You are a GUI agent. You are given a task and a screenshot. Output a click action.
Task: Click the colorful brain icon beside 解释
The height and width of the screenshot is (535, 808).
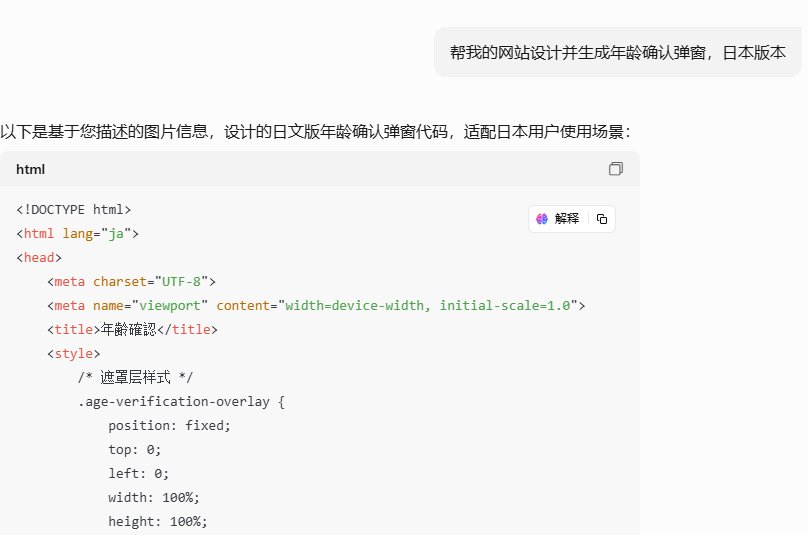point(542,219)
